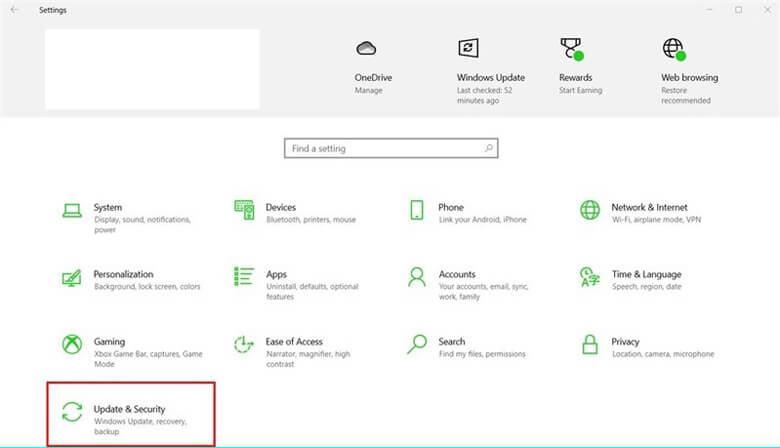
Task: Open the System settings monitor icon
Action: coord(72,211)
